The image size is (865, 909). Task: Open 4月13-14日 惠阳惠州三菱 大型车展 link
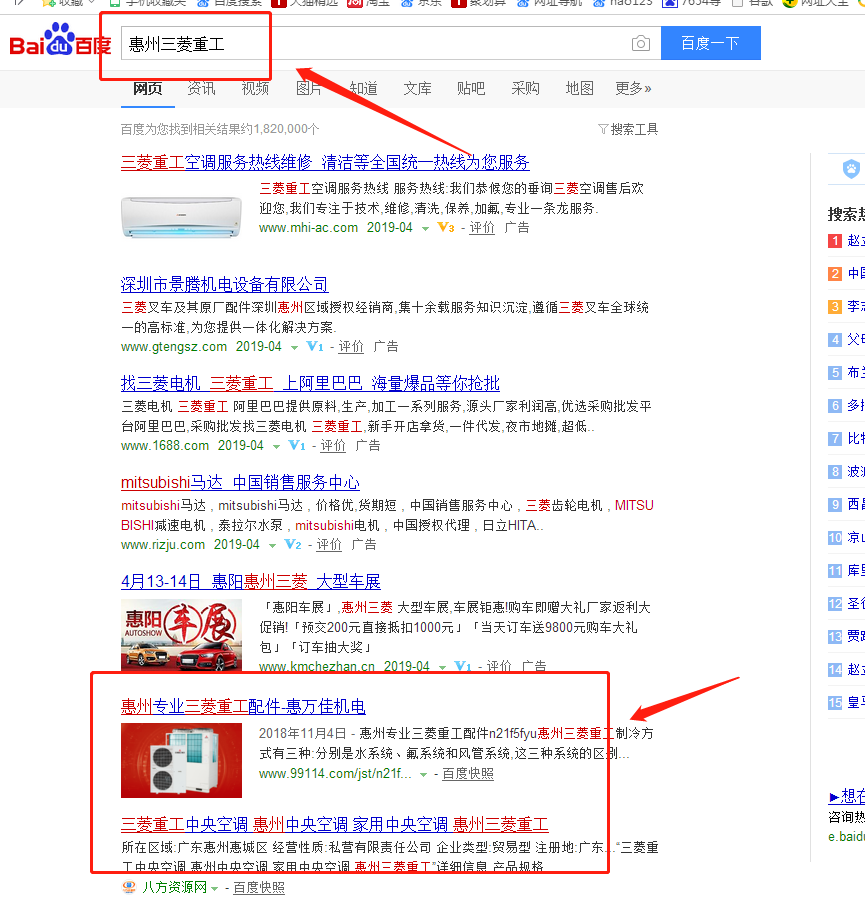pyautogui.click(x=250, y=582)
